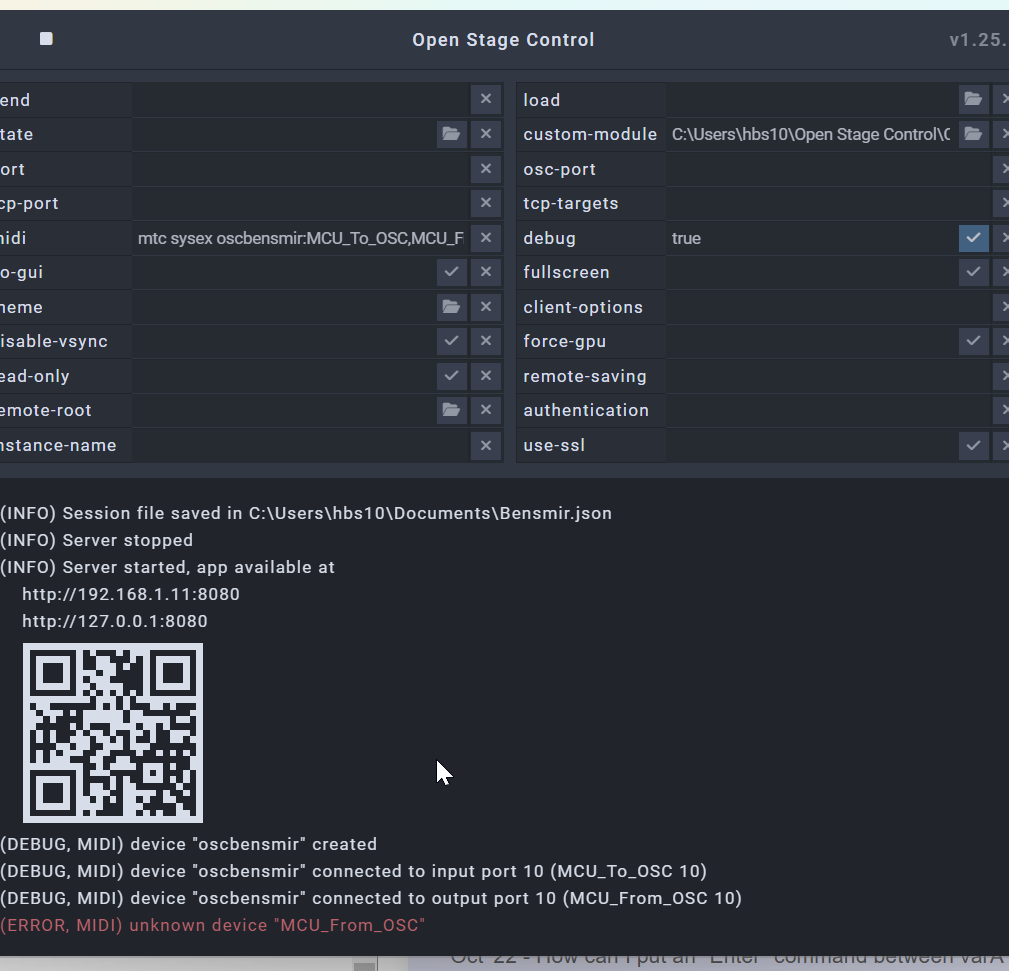Click the 'Server started, app available at' line
1009x971 pixels.
(x=167, y=567)
